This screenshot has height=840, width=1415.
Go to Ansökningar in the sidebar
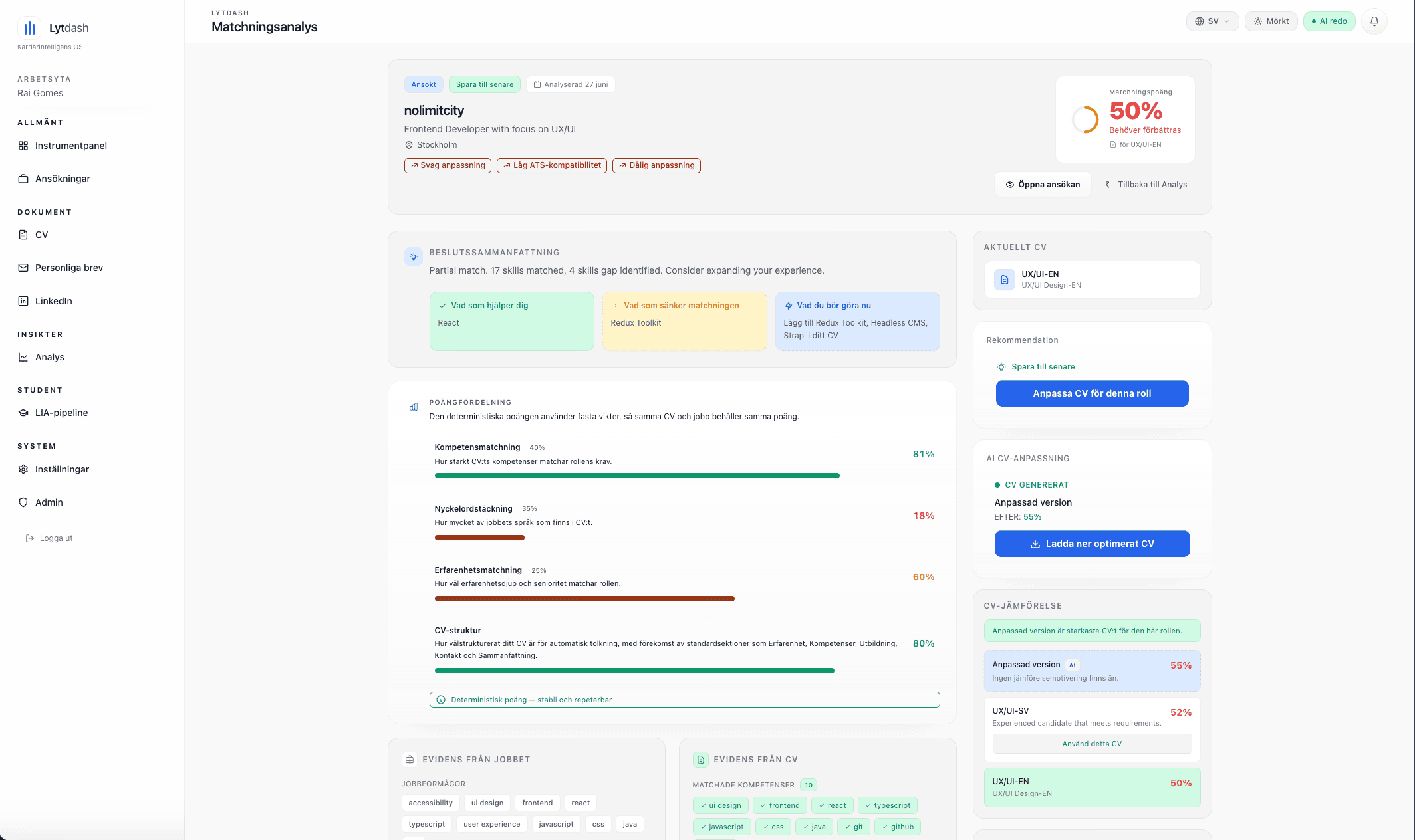pyautogui.click(x=63, y=179)
